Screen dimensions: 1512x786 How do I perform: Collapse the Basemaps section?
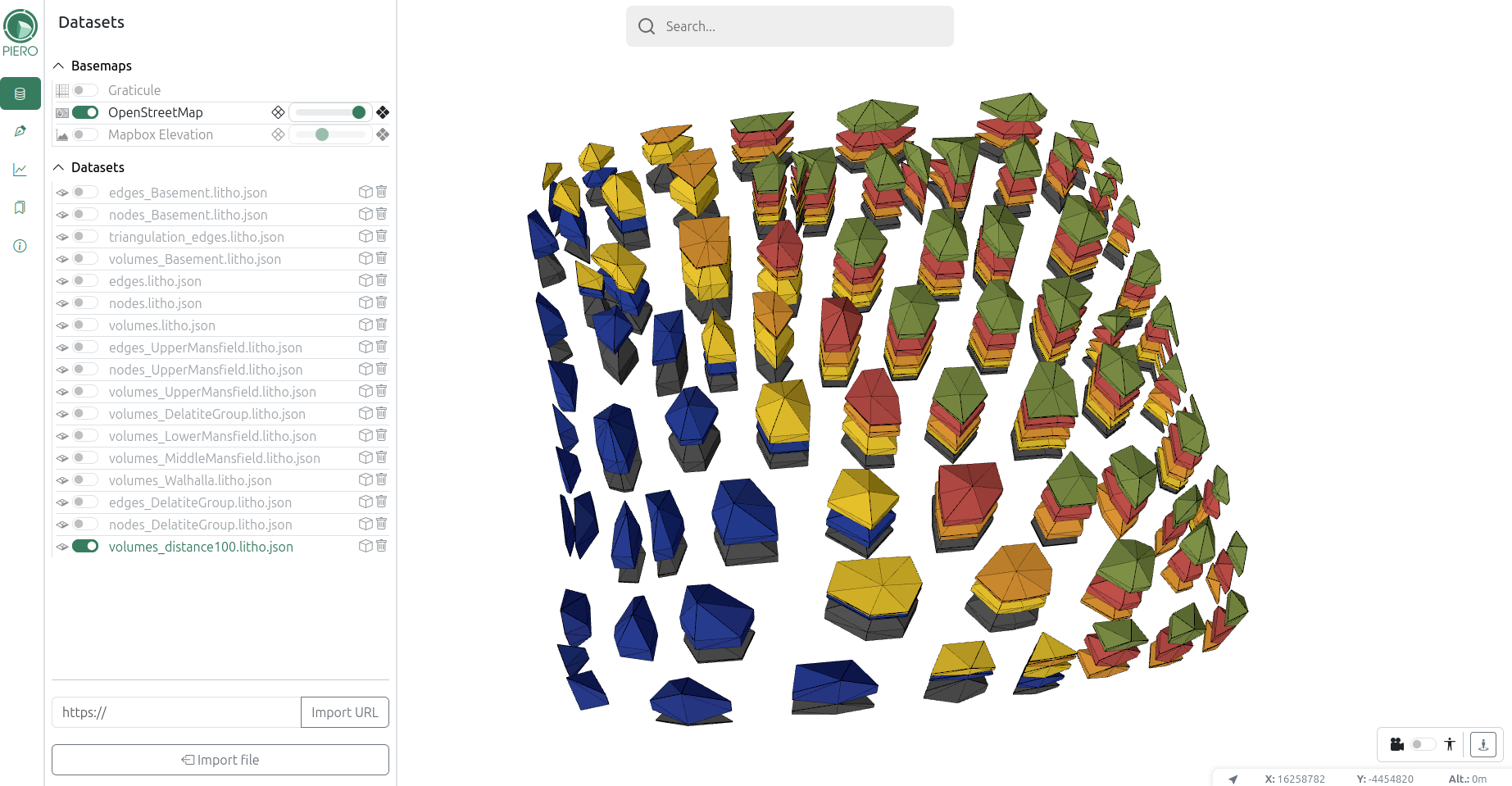(59, 66)
